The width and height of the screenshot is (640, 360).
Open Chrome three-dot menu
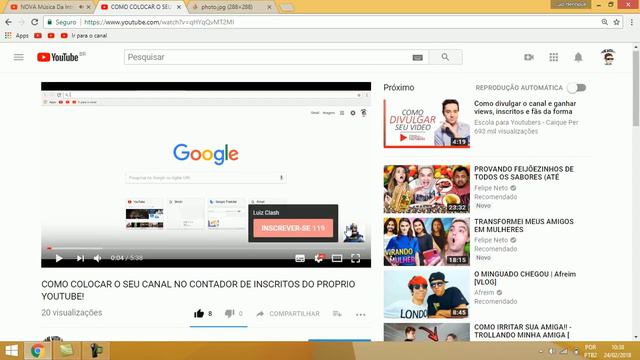[x=631, y=22]
